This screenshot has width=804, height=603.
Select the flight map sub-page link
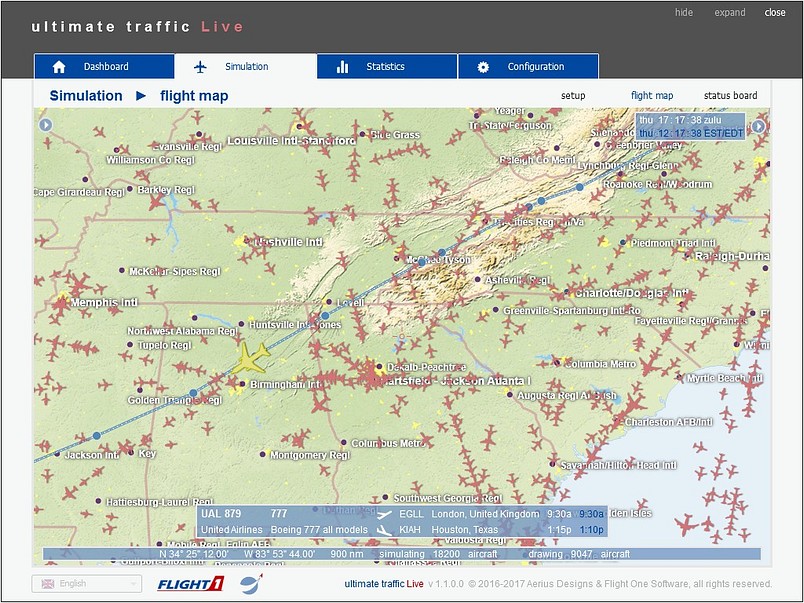652,95
